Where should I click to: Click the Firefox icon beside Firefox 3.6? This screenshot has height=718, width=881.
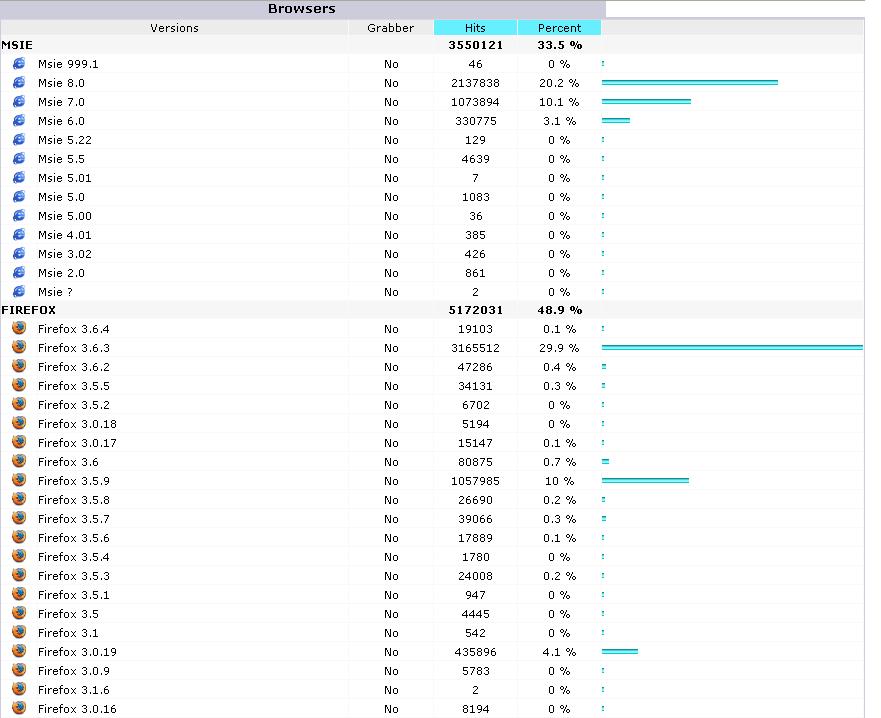(x=19, y=461)
